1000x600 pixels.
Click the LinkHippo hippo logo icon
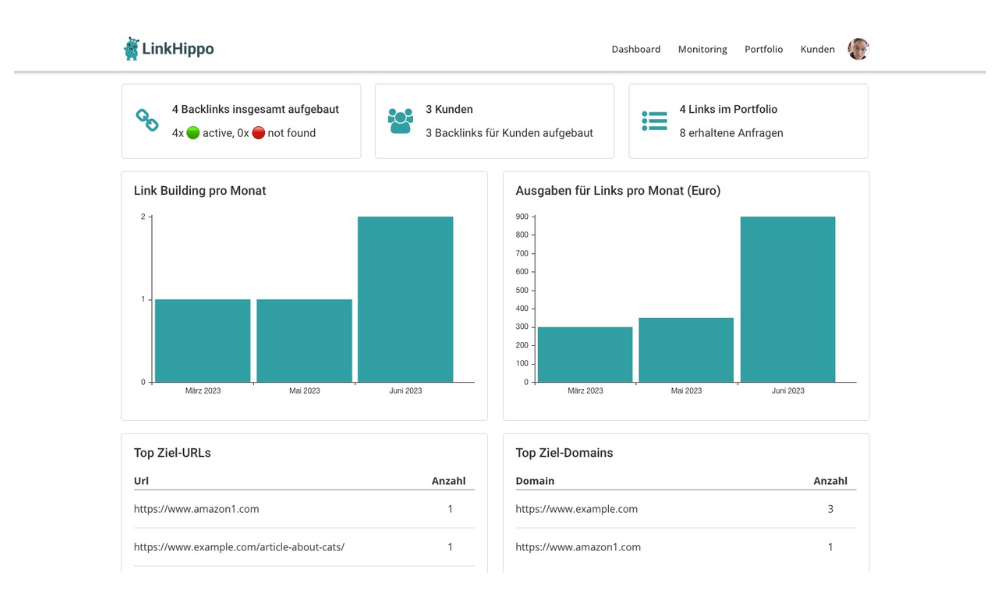132,49
